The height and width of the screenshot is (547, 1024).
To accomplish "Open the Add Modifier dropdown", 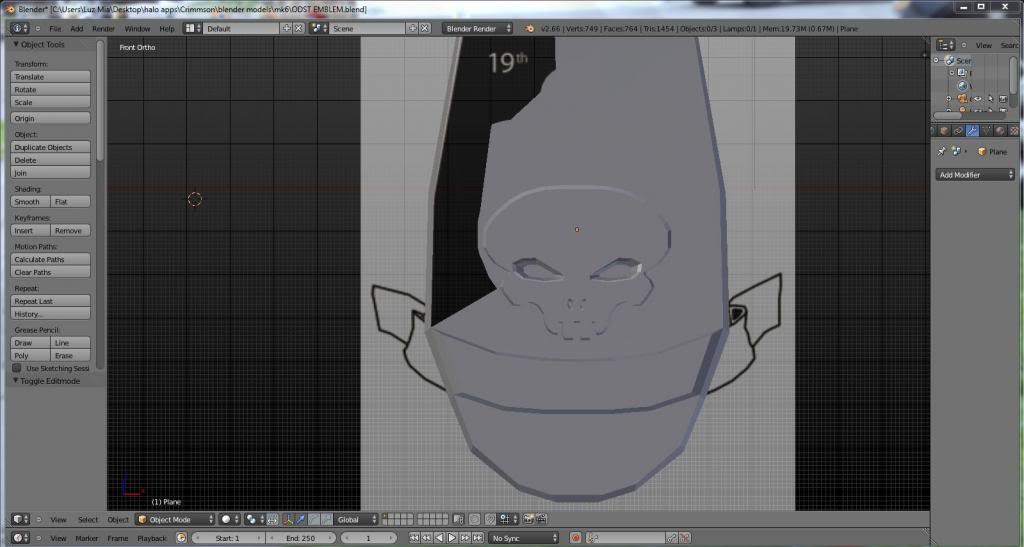I will pos(975,175).
